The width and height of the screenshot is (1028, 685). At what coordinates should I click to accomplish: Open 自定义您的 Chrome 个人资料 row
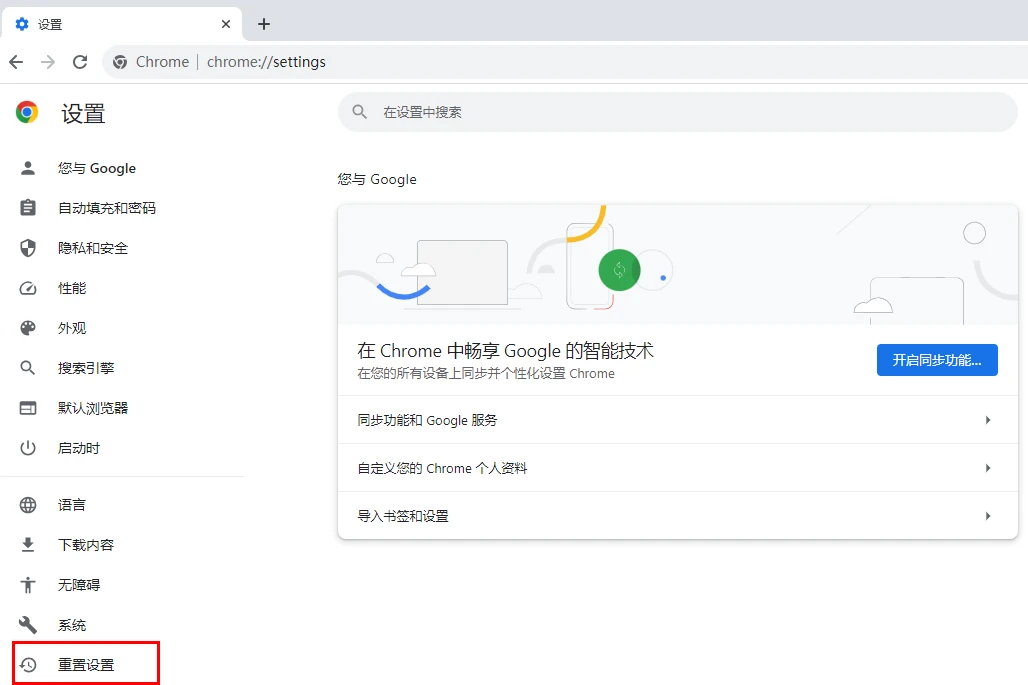coord(677,468)
